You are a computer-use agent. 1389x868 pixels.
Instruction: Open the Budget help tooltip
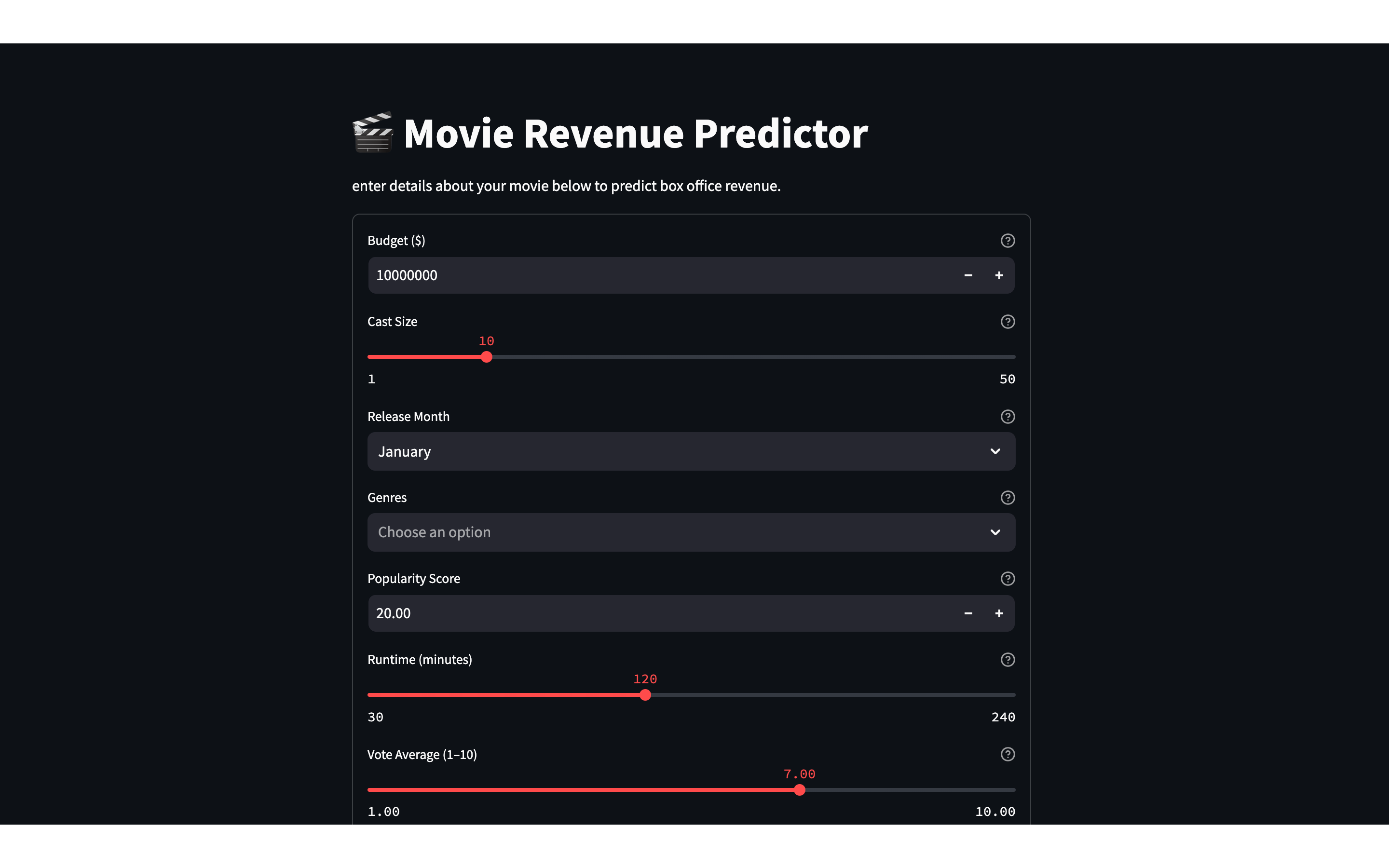coord(1008,241)
